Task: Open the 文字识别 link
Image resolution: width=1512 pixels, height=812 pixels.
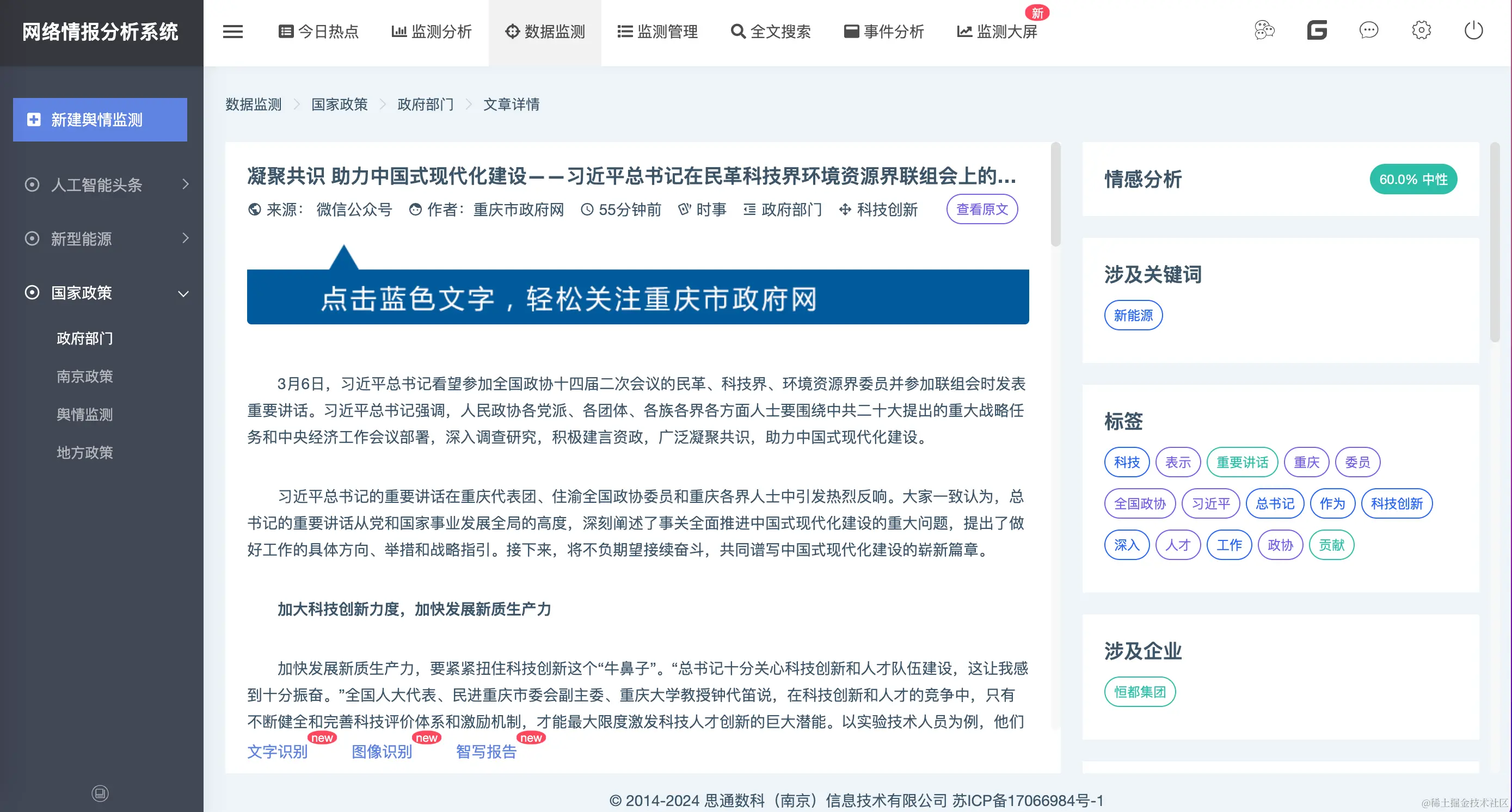Action: [277, 752]
